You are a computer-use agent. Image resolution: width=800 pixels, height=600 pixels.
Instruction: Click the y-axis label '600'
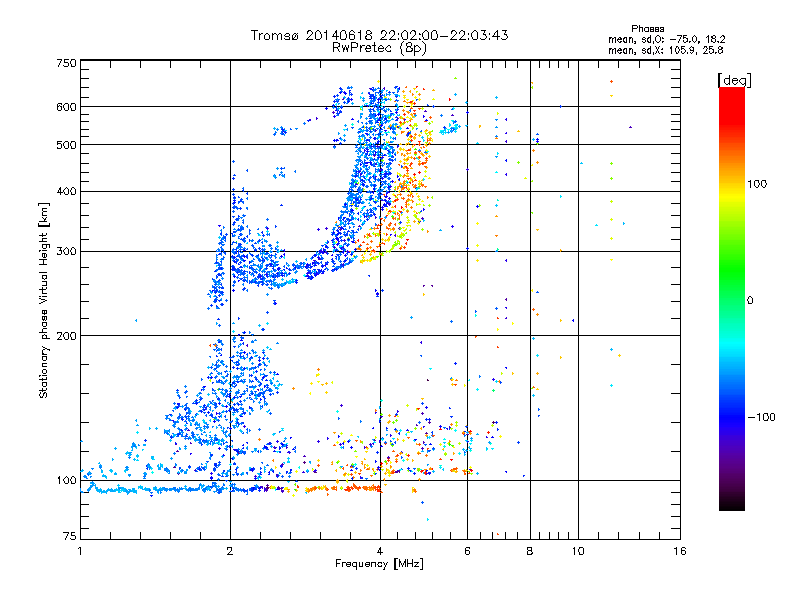[66, 107]
